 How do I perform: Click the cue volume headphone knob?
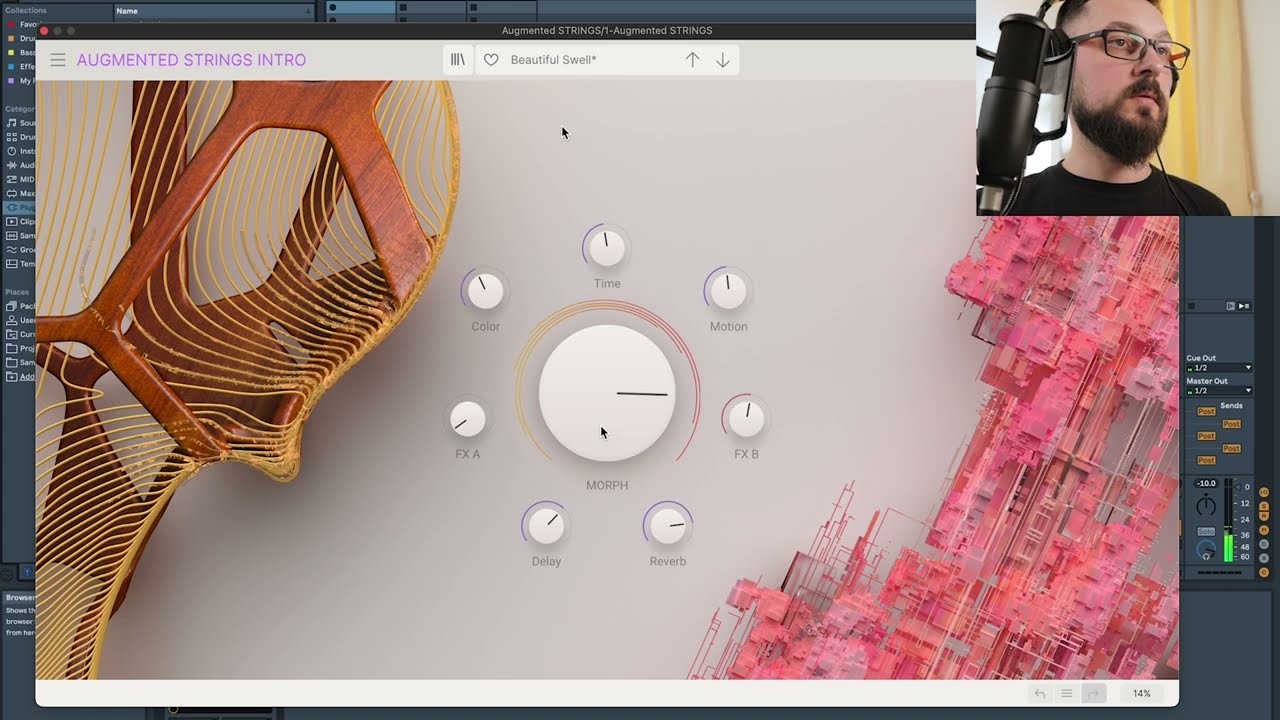(x=1206, y=550)
